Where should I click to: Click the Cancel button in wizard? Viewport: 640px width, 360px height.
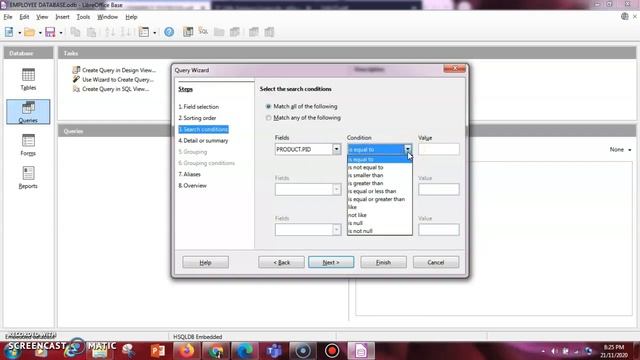coord(436,262)
